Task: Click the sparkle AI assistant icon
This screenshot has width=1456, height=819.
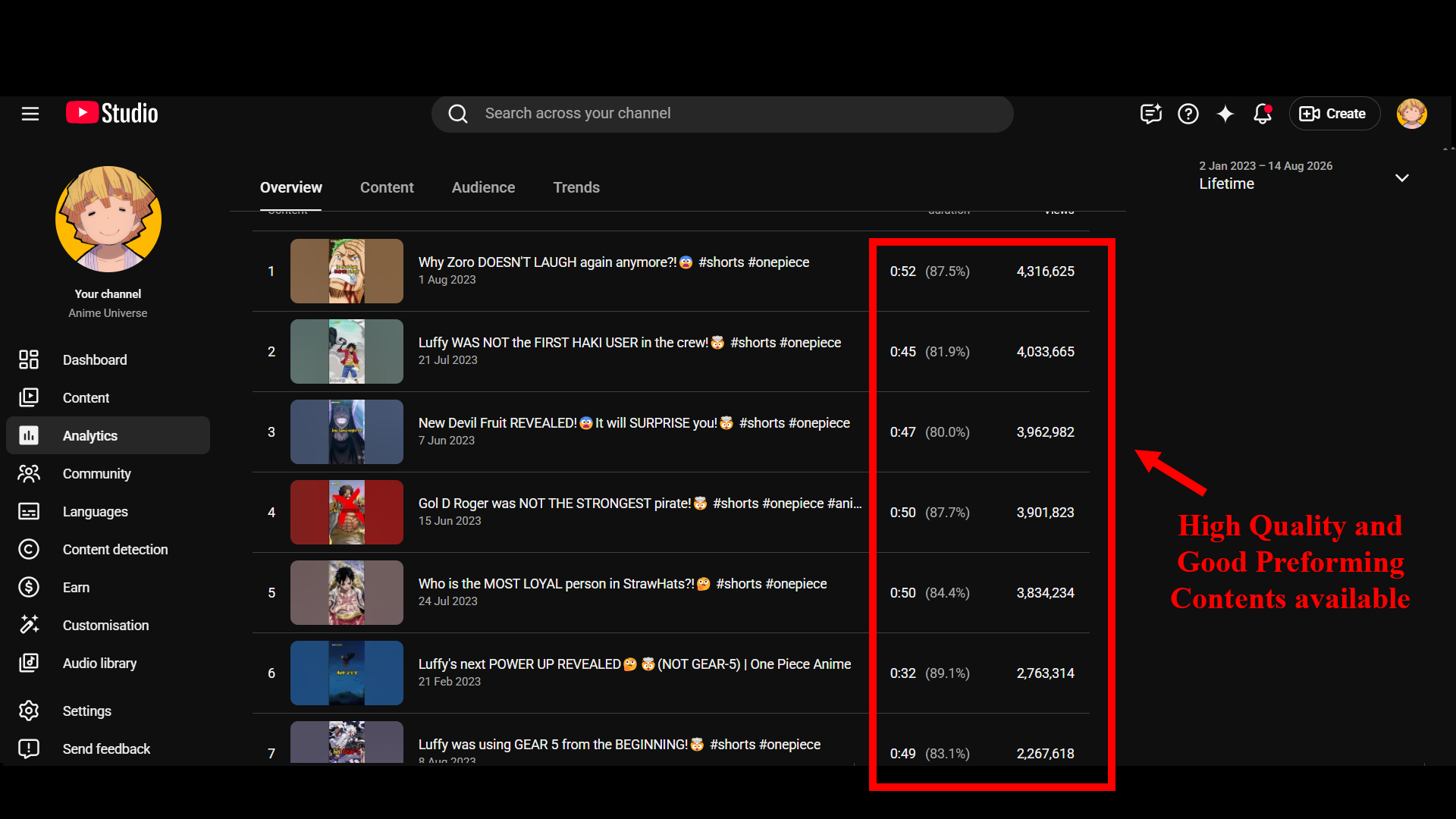Action: coord(1225,114)
